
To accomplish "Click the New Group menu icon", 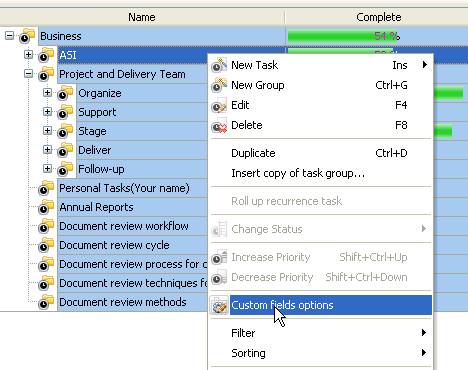I will 219,85.
